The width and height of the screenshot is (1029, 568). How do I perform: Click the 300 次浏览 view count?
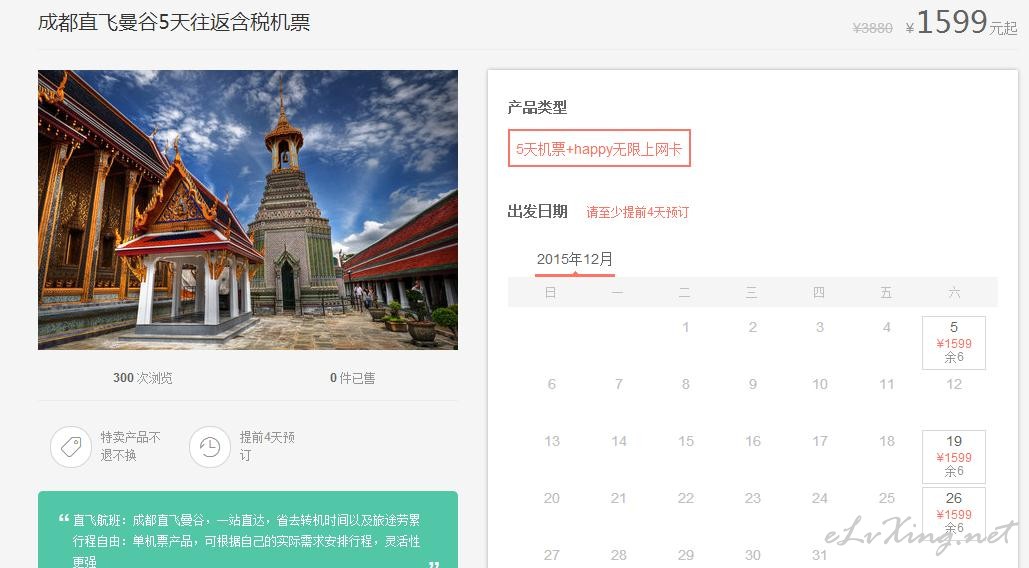[x=142, y=378]
